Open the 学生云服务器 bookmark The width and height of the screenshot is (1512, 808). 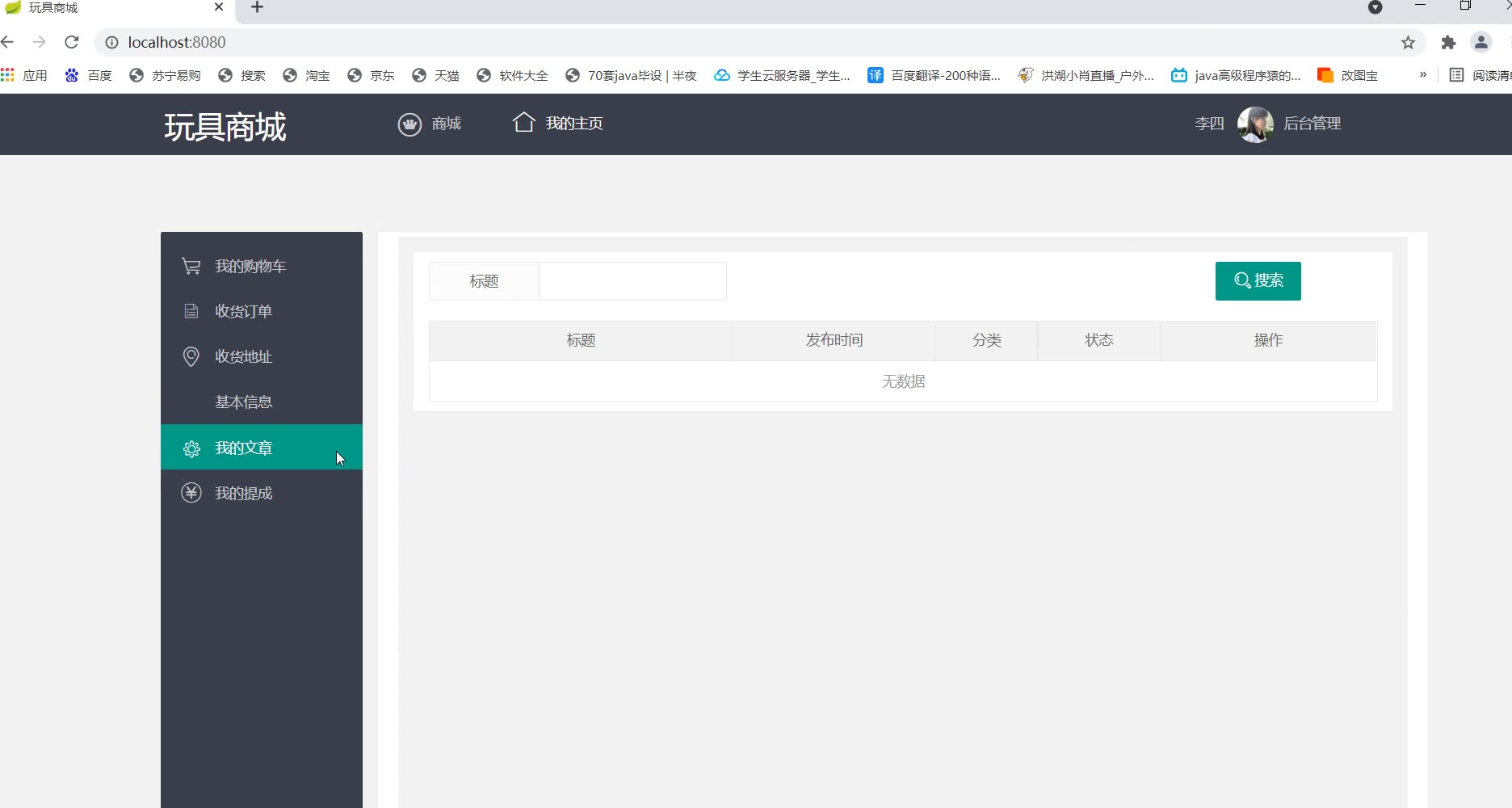[x=782, y=75]
